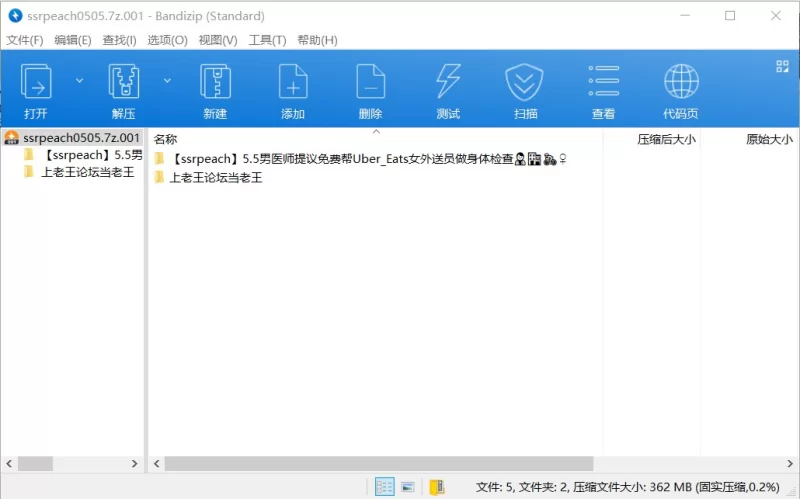Click folder icon of 上老王论坛当老王 in list
The image size is (800, 499).
pyautogui.click(x=160, y=177)
